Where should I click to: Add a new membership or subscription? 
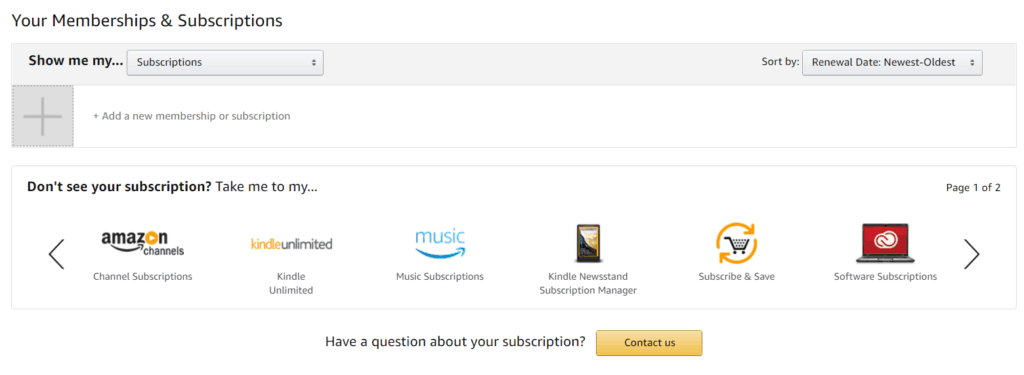point(192,116)
